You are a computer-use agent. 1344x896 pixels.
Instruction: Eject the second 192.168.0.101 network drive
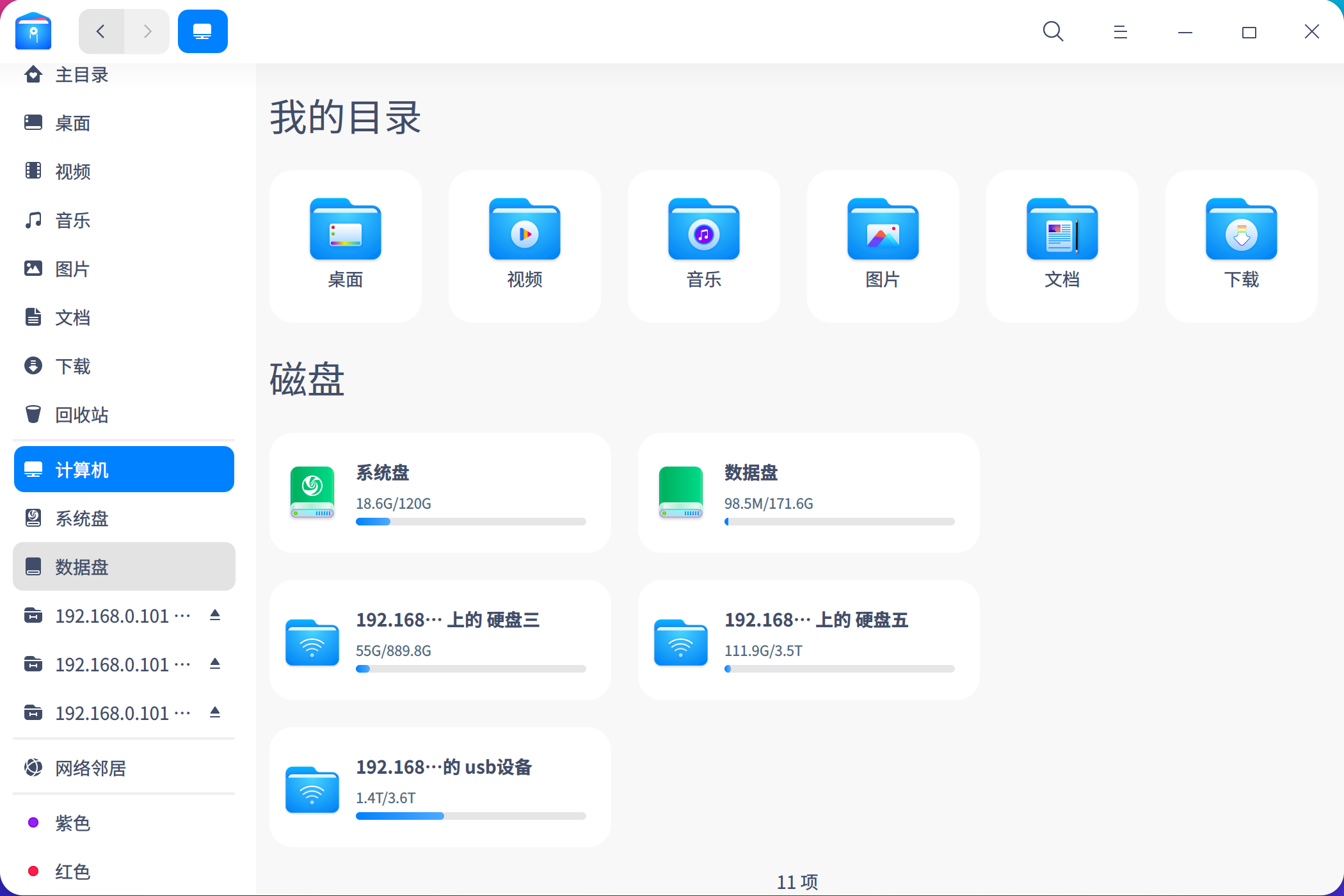click(x=214, y=664)
